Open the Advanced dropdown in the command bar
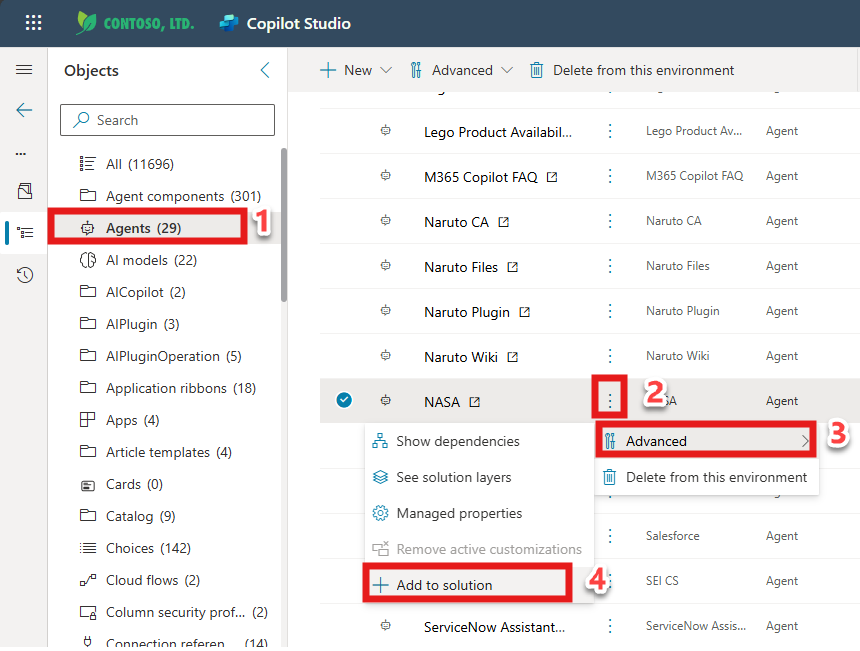Image resolution: width=860 pixels, height=651 pixels. coord(461,70)
